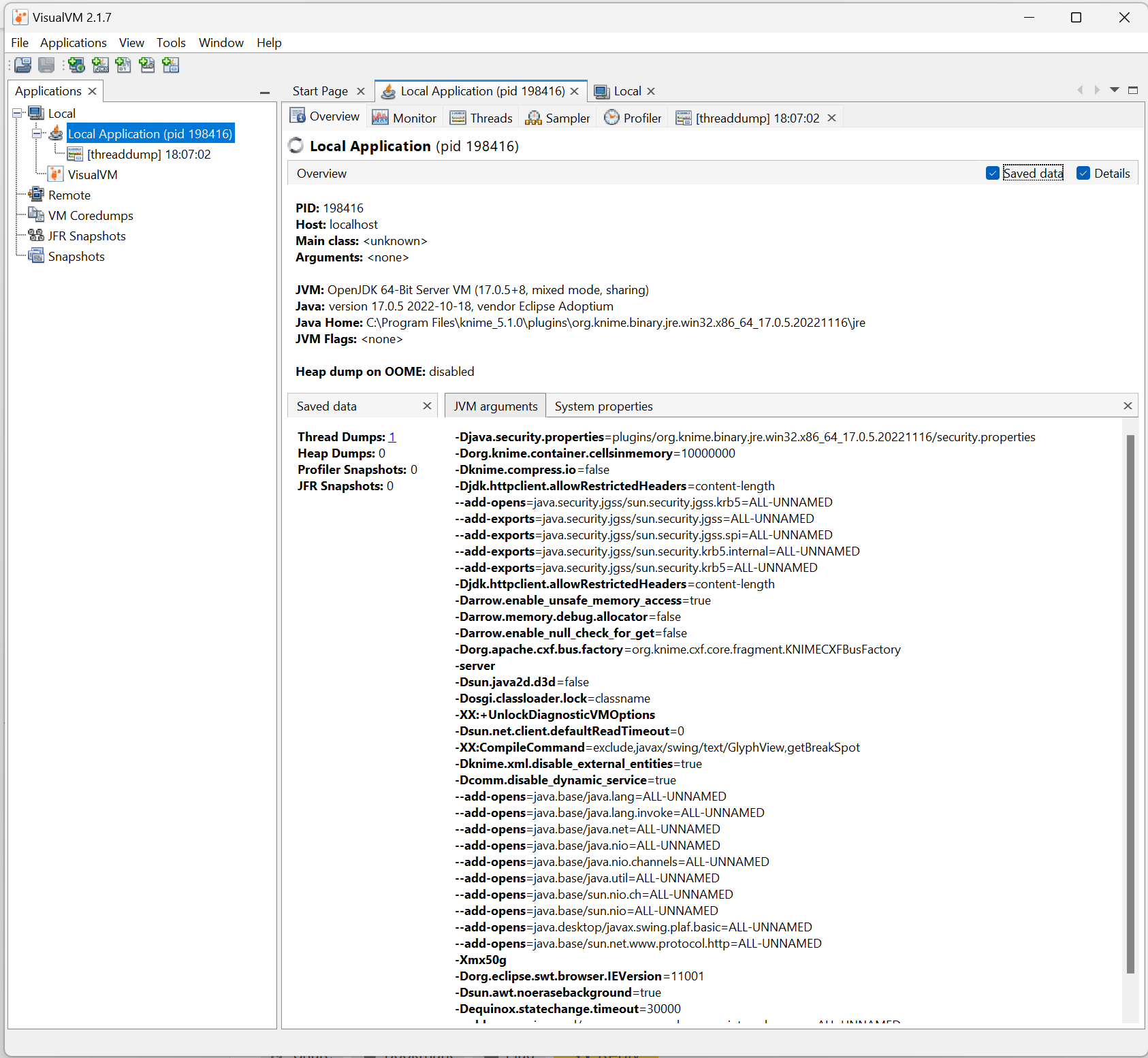Open the Threads subtab

click(481, 118)
